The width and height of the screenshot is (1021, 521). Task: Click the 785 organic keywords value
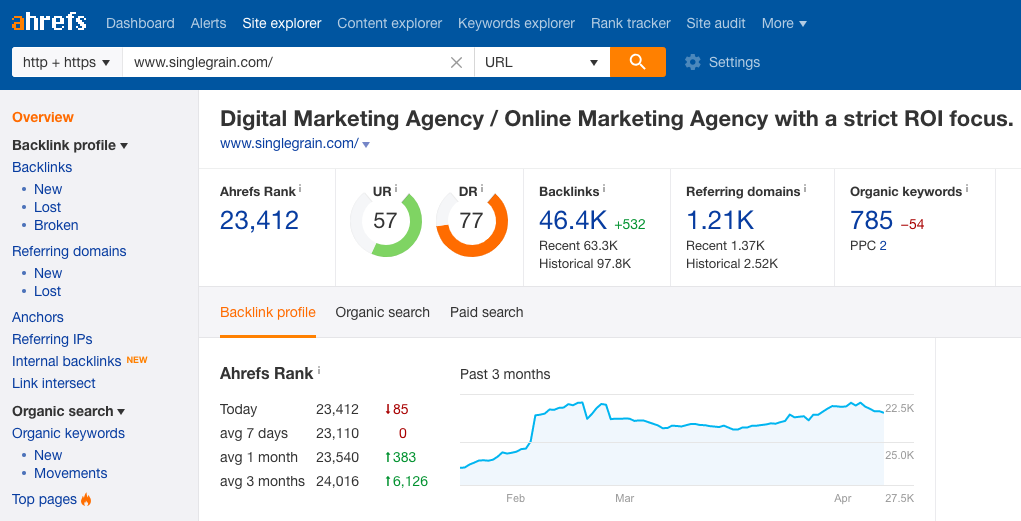coord(871,221)
